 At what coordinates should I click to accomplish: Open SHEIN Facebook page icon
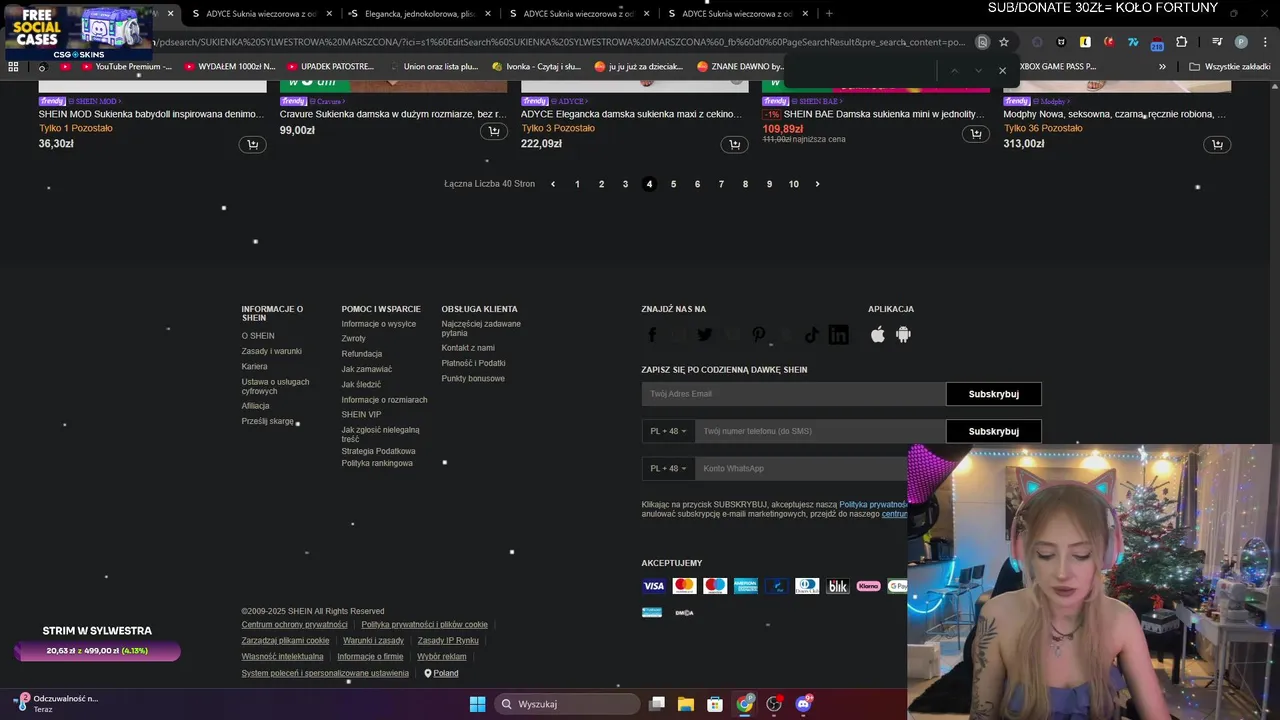pyautogui.click(x=652, y=335)
